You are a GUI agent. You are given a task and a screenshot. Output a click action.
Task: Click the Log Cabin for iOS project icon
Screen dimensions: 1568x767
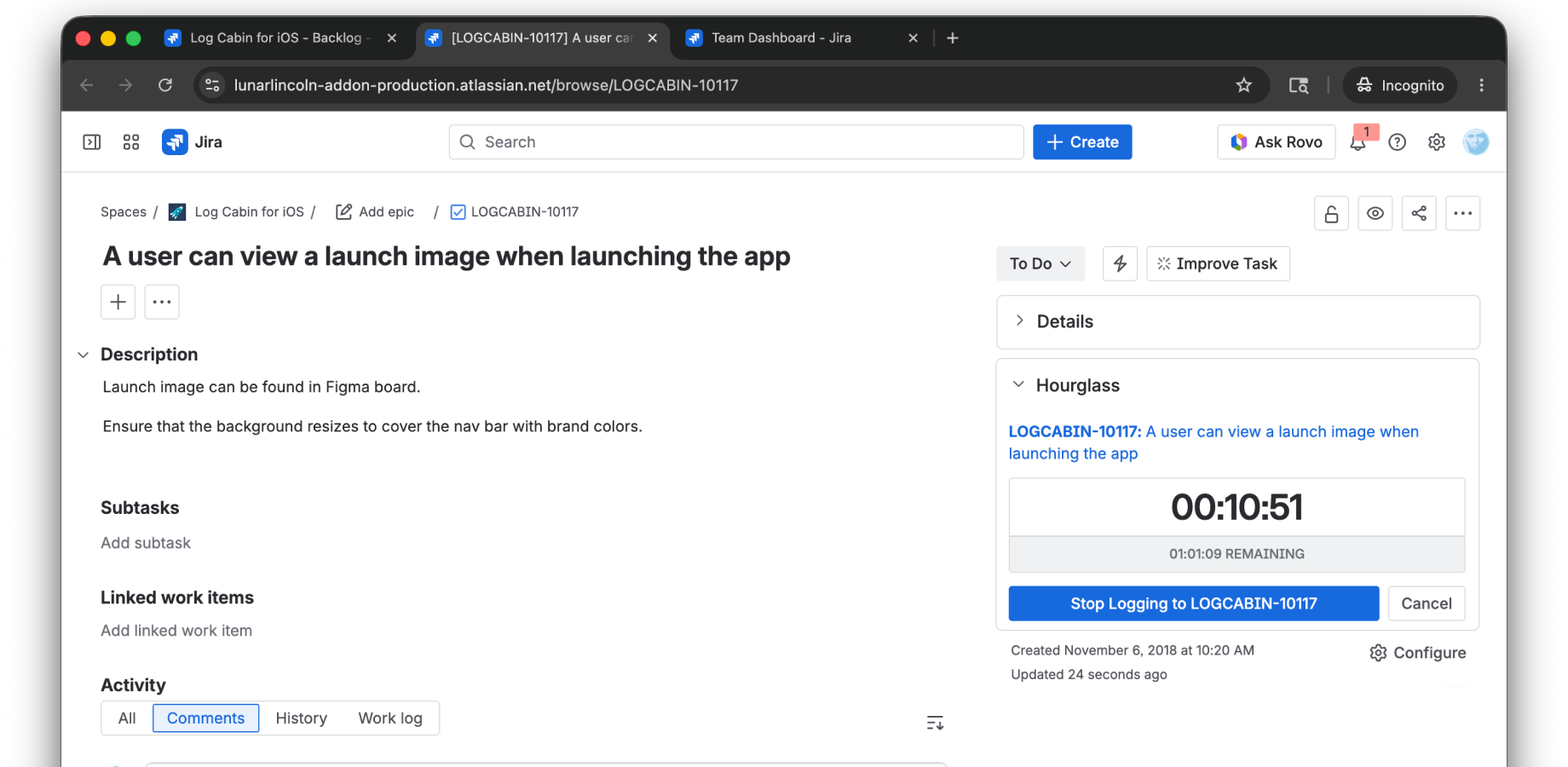177,212
